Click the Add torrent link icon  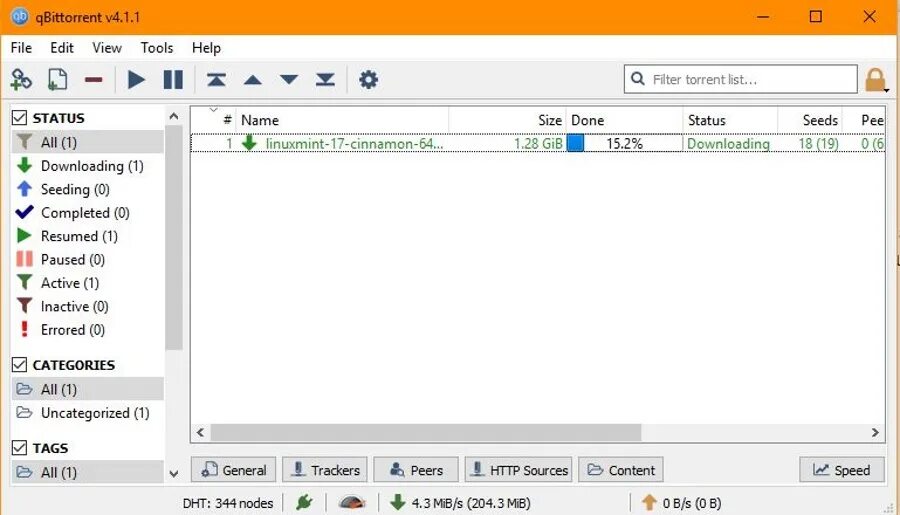[x=21, y=80]
